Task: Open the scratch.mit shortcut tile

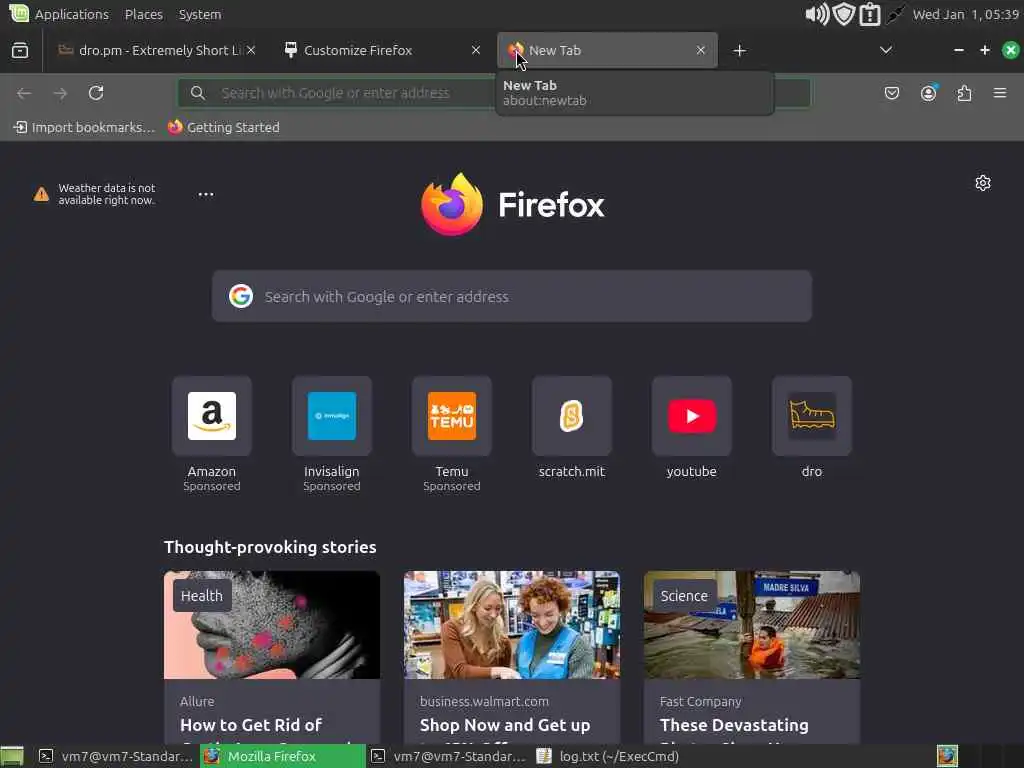Action: (x=571, y=416)
